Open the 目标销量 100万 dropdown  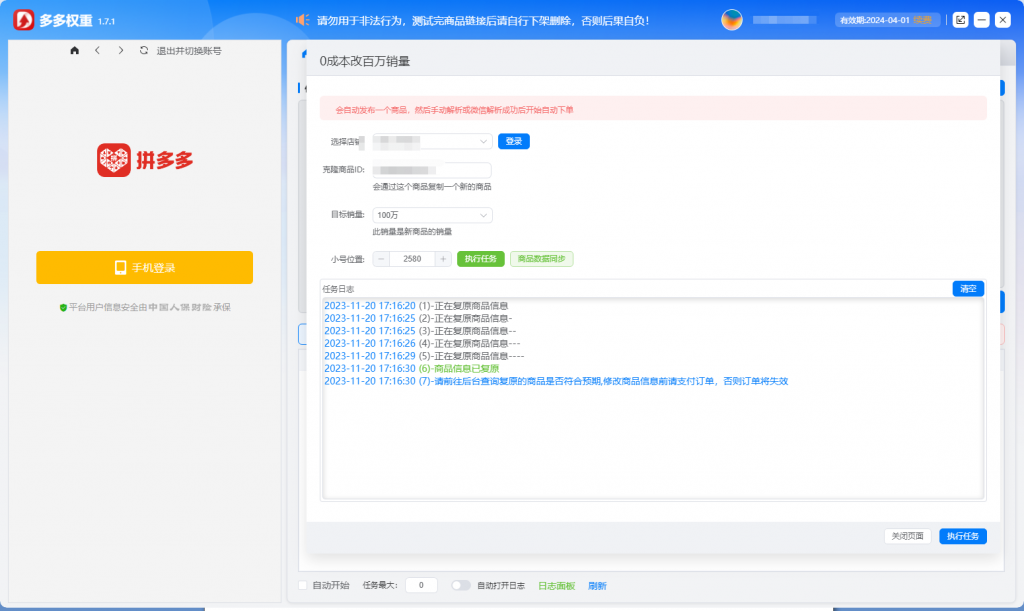click(x=432, y=215)
